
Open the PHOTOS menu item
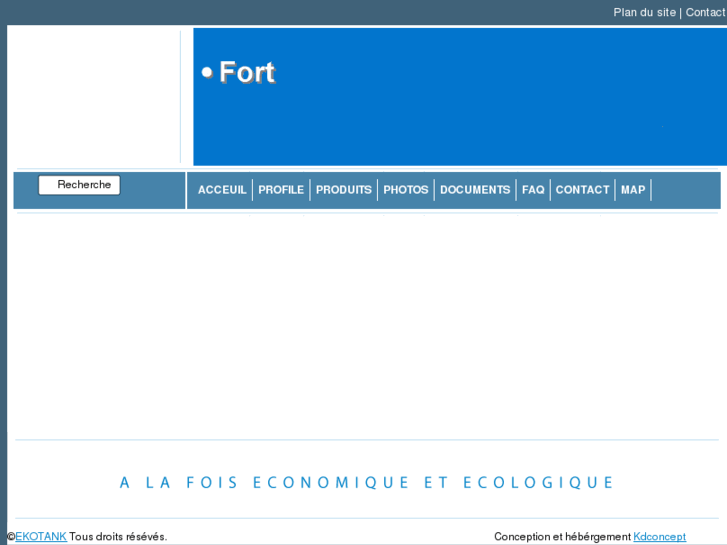point(406,190)
